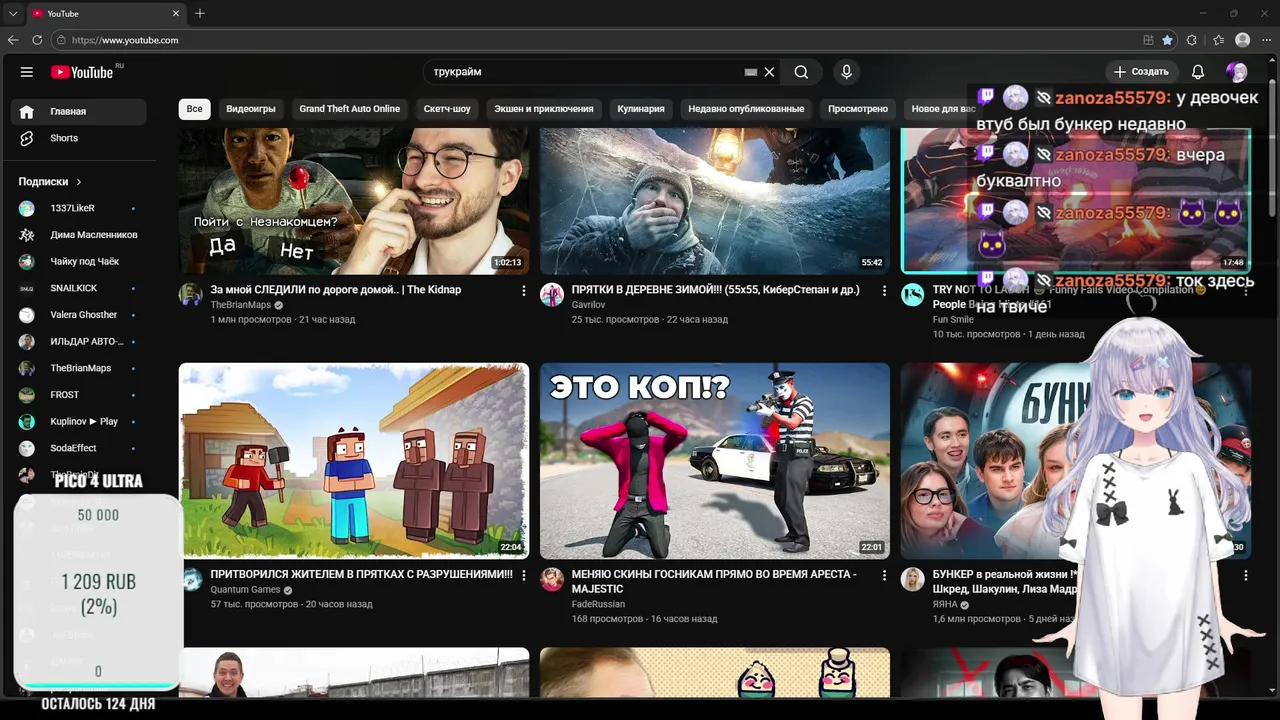Reload page with browser refresh icon
This screenshot has height=720, width=1280.
pyautogui.click(x=37, y=40)
